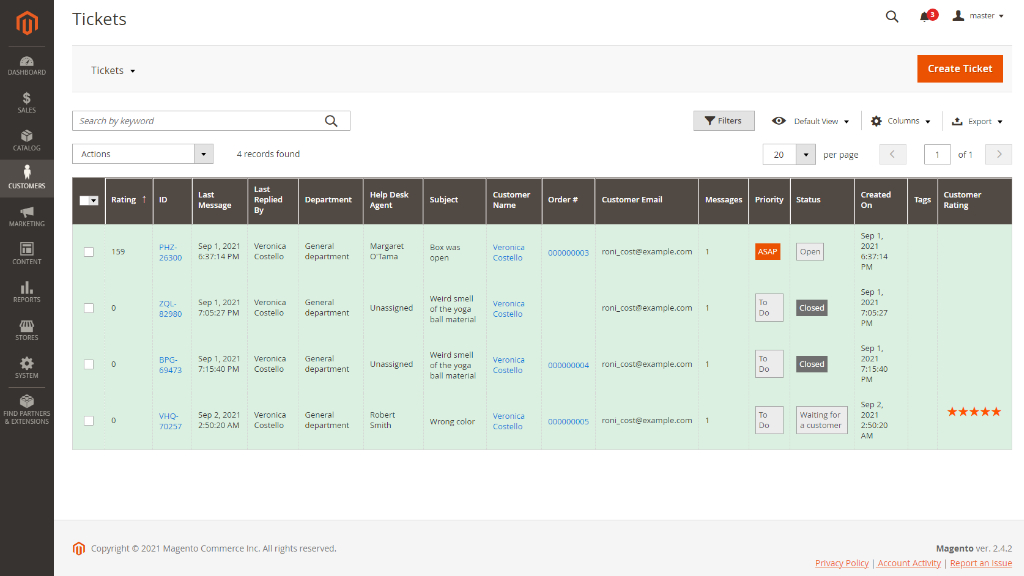Sort by Department column header
The height and width of the screenshot is (576, 1024).
330,200
